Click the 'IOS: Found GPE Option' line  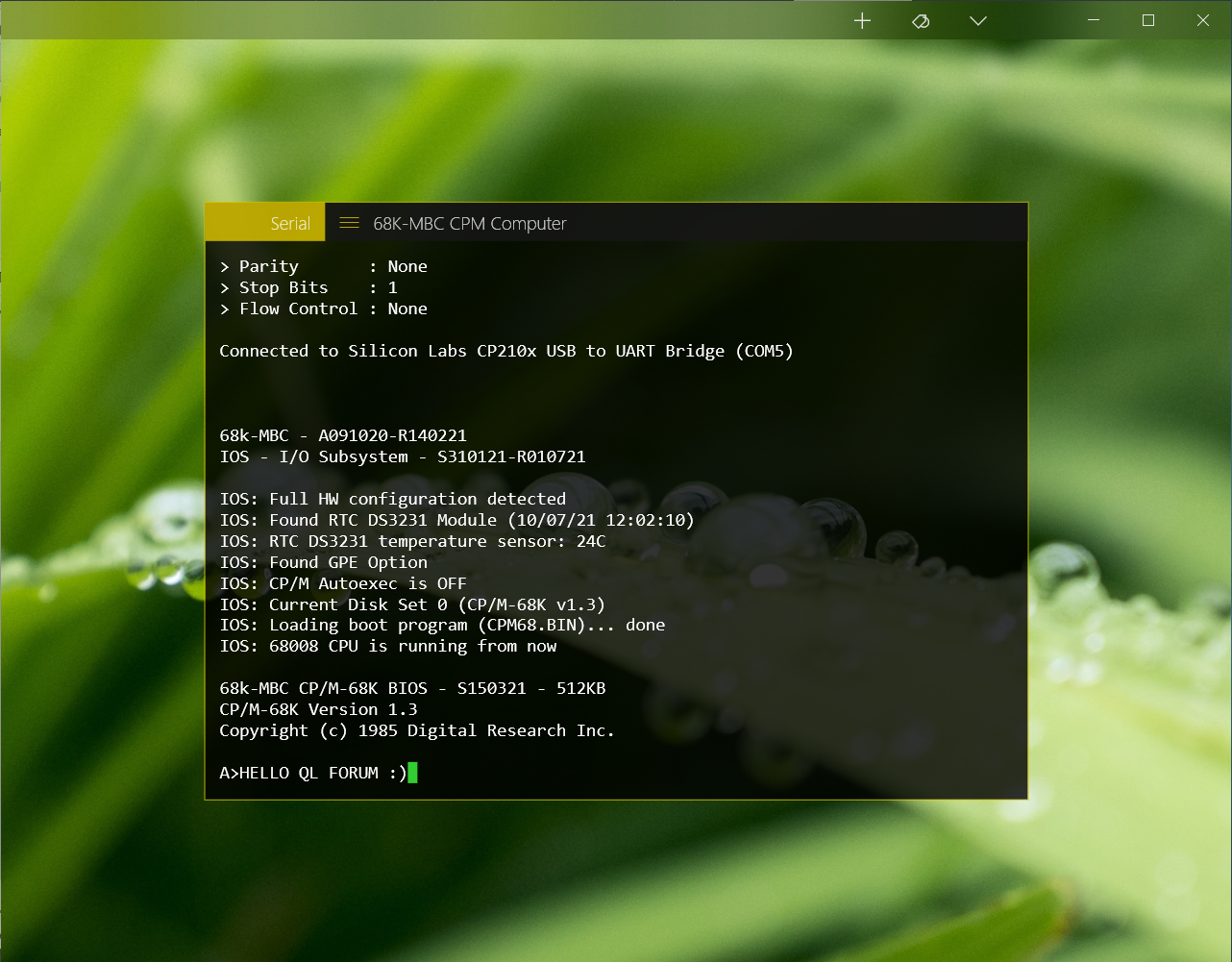pos(324,562)
